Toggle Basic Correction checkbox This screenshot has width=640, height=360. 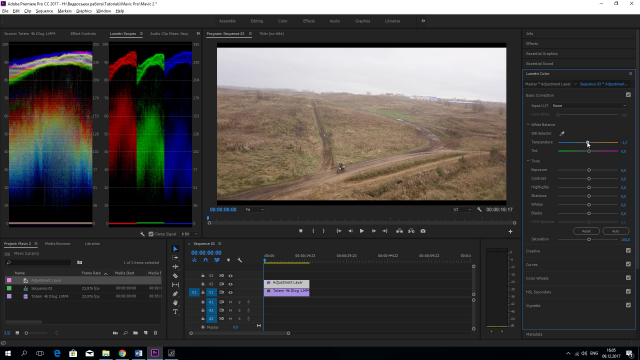pyautogui.click(x=628, y=95)
